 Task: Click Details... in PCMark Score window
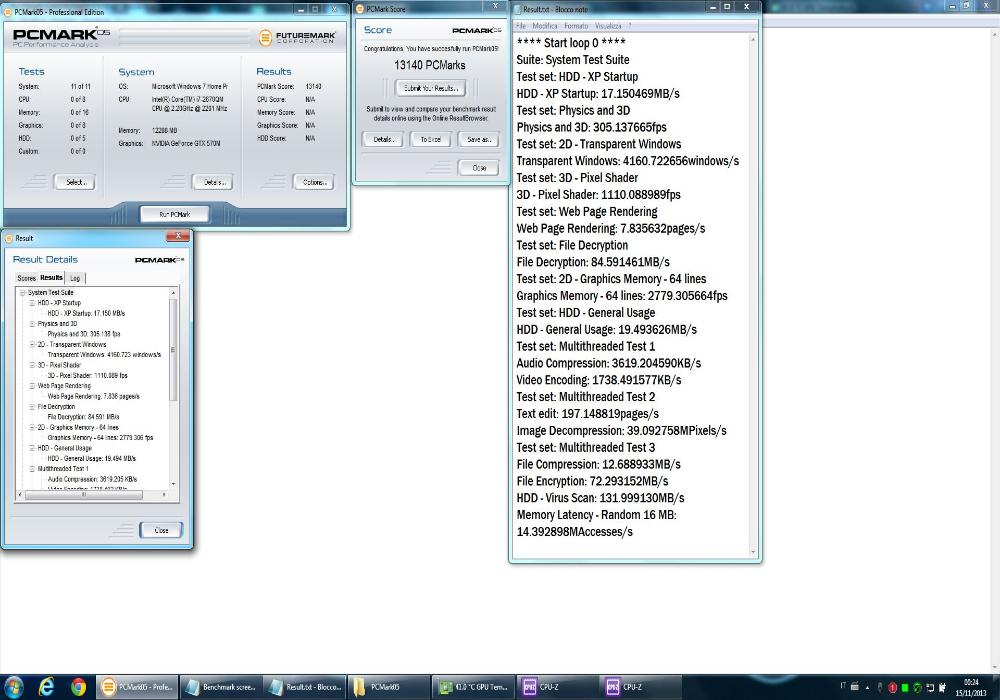click(x=383, y=139)
